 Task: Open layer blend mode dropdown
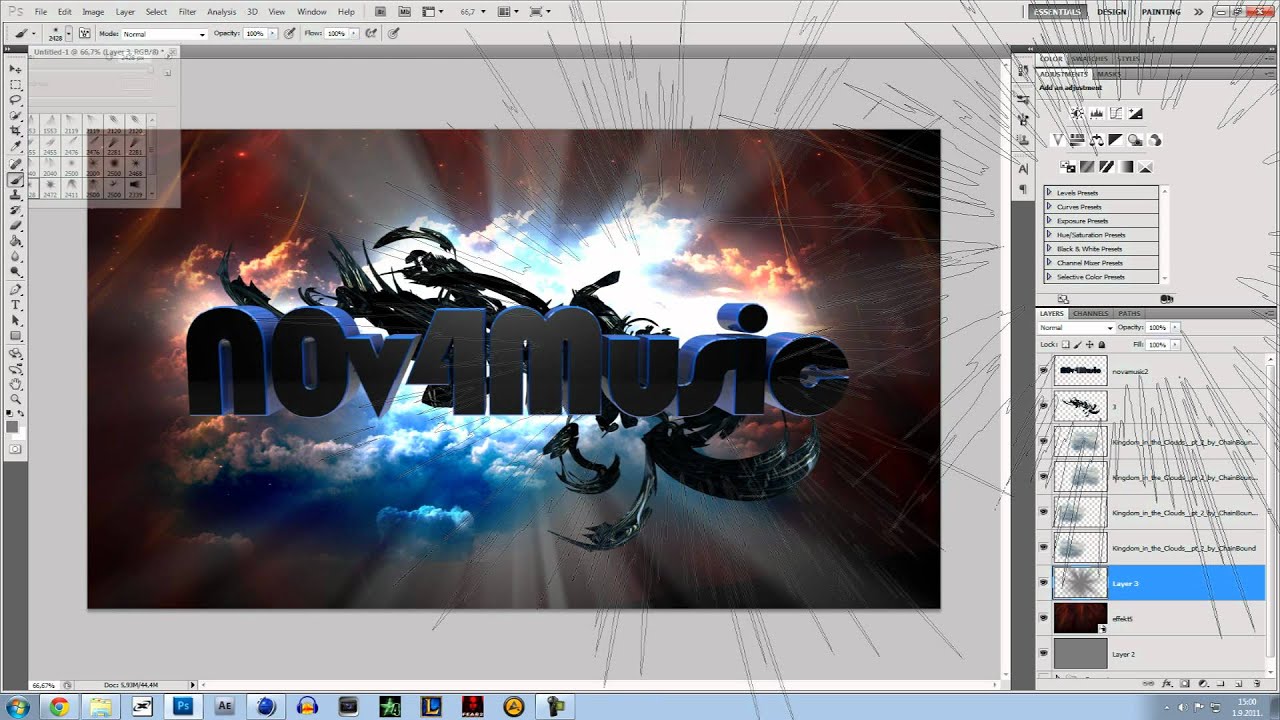(1076, 328)
